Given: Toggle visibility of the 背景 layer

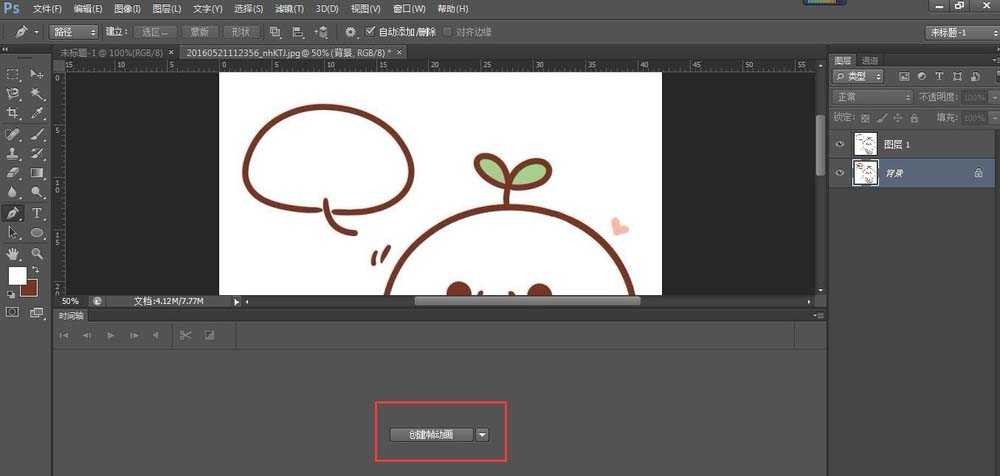Looking at the screenshot, I should (840, 172).
